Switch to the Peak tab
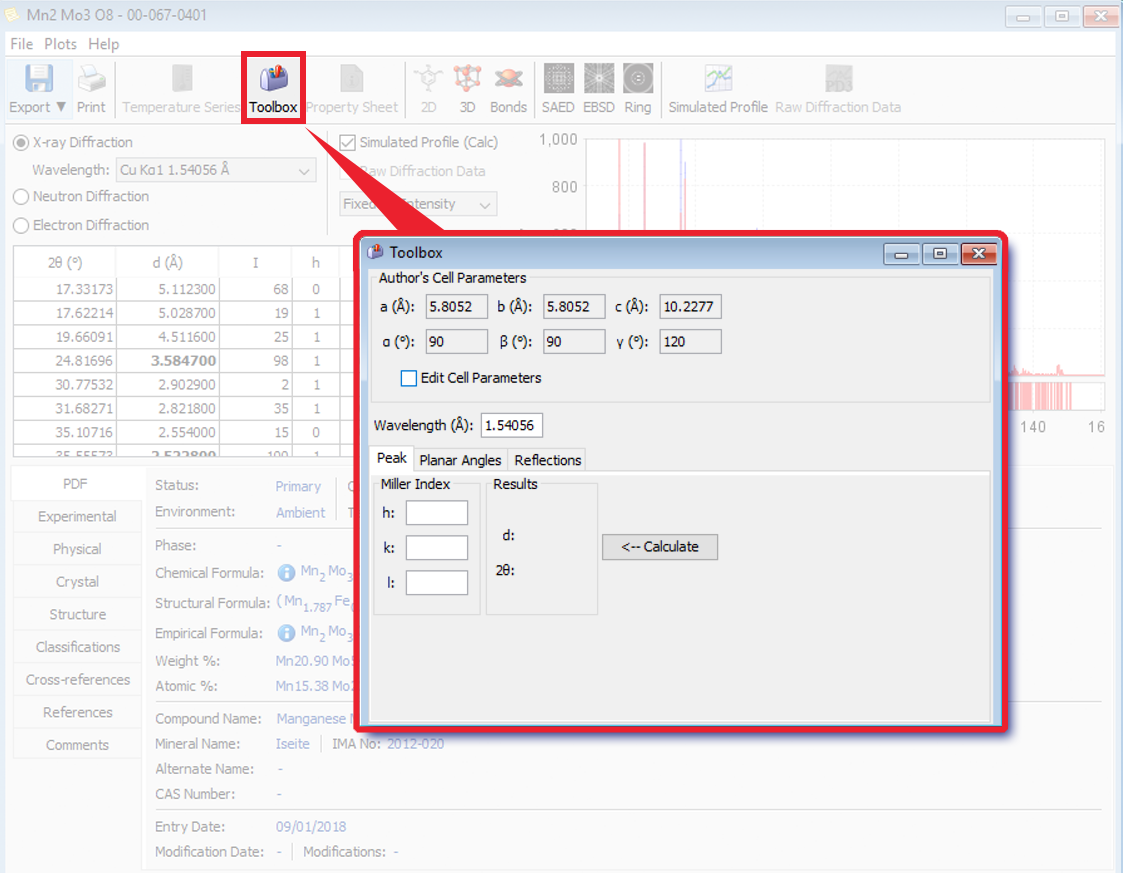1123x873 pixels. [392, 458]
